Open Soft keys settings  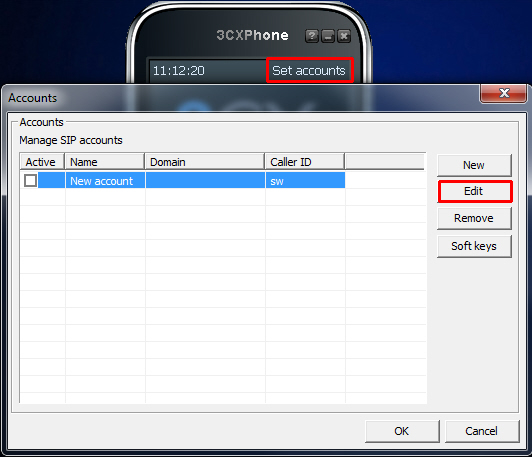(x=474, y=246)
